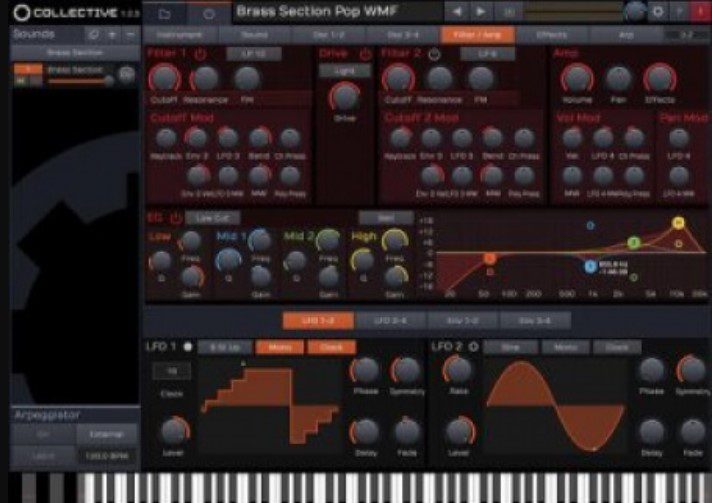Click the master volume knob at top right
This screenshot has height=503, width=712.
tap(634, 12)
